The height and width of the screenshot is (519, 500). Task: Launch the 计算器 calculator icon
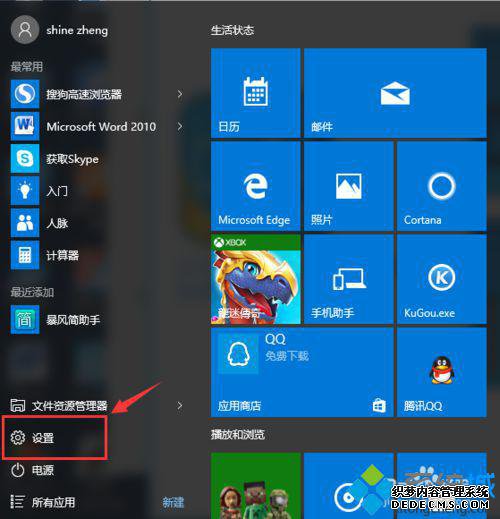[25, 255]
